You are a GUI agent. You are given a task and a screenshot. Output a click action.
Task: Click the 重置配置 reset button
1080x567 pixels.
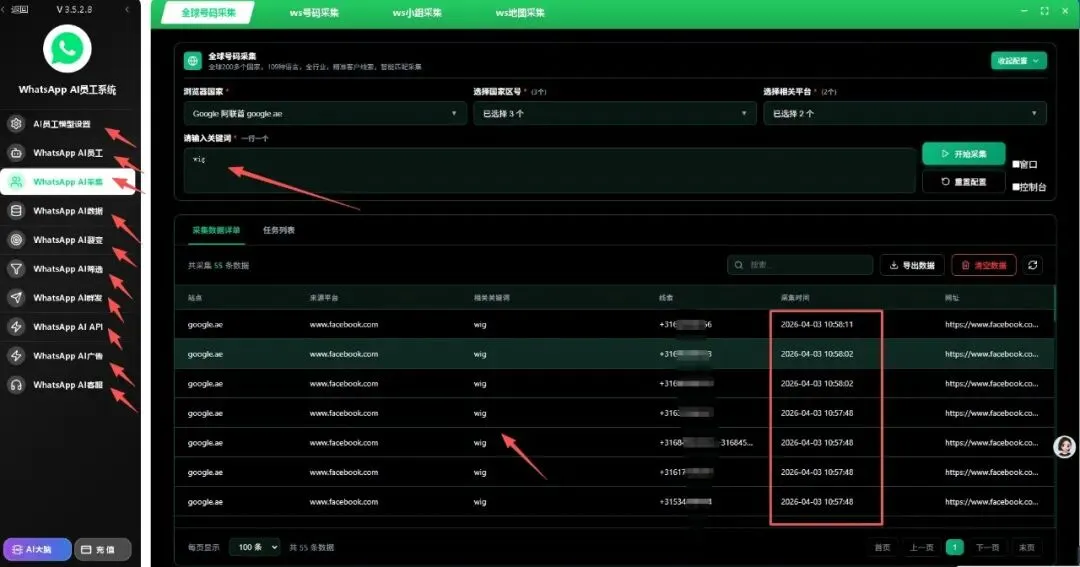pyautogui.click(x=964, y=182)
